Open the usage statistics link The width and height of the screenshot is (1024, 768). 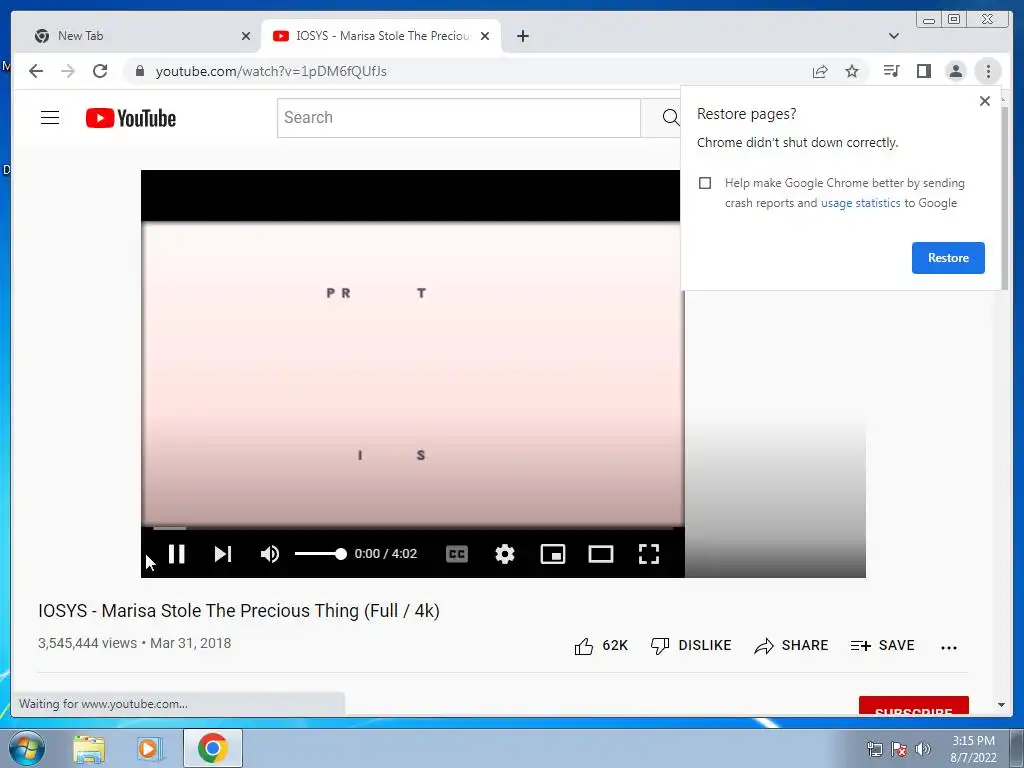tap(861, 203)
